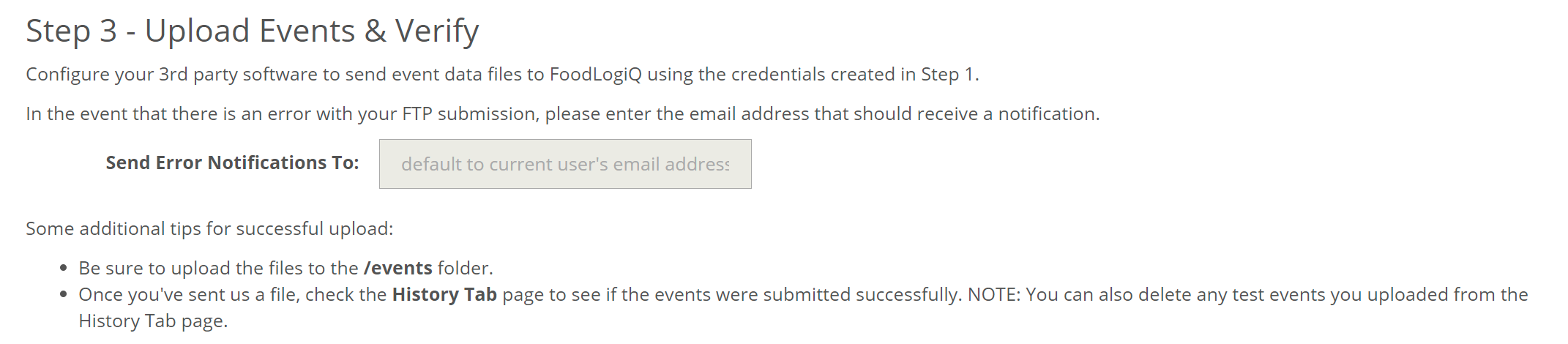Click the word 'FoodLogiQ' in the first paragraph
The image size is (1568, 344).
pyautogui.click(x=595, y=74)
